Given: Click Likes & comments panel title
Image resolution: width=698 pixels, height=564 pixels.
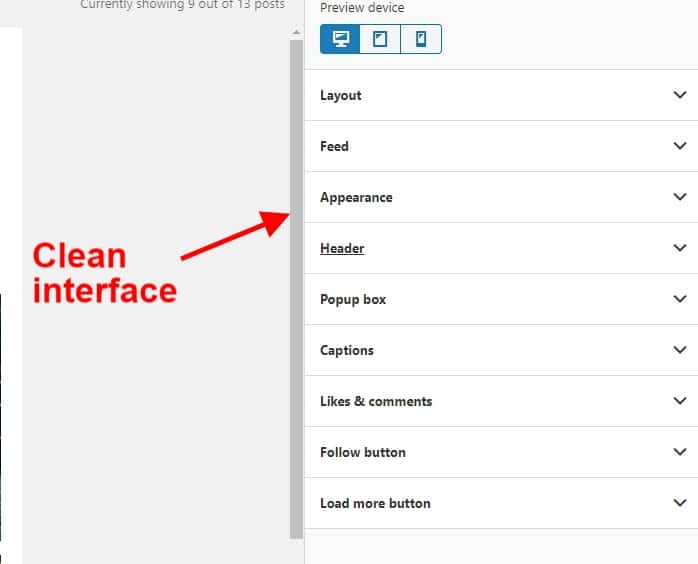Looking at the screenshot, I should [x=376, y=401].
